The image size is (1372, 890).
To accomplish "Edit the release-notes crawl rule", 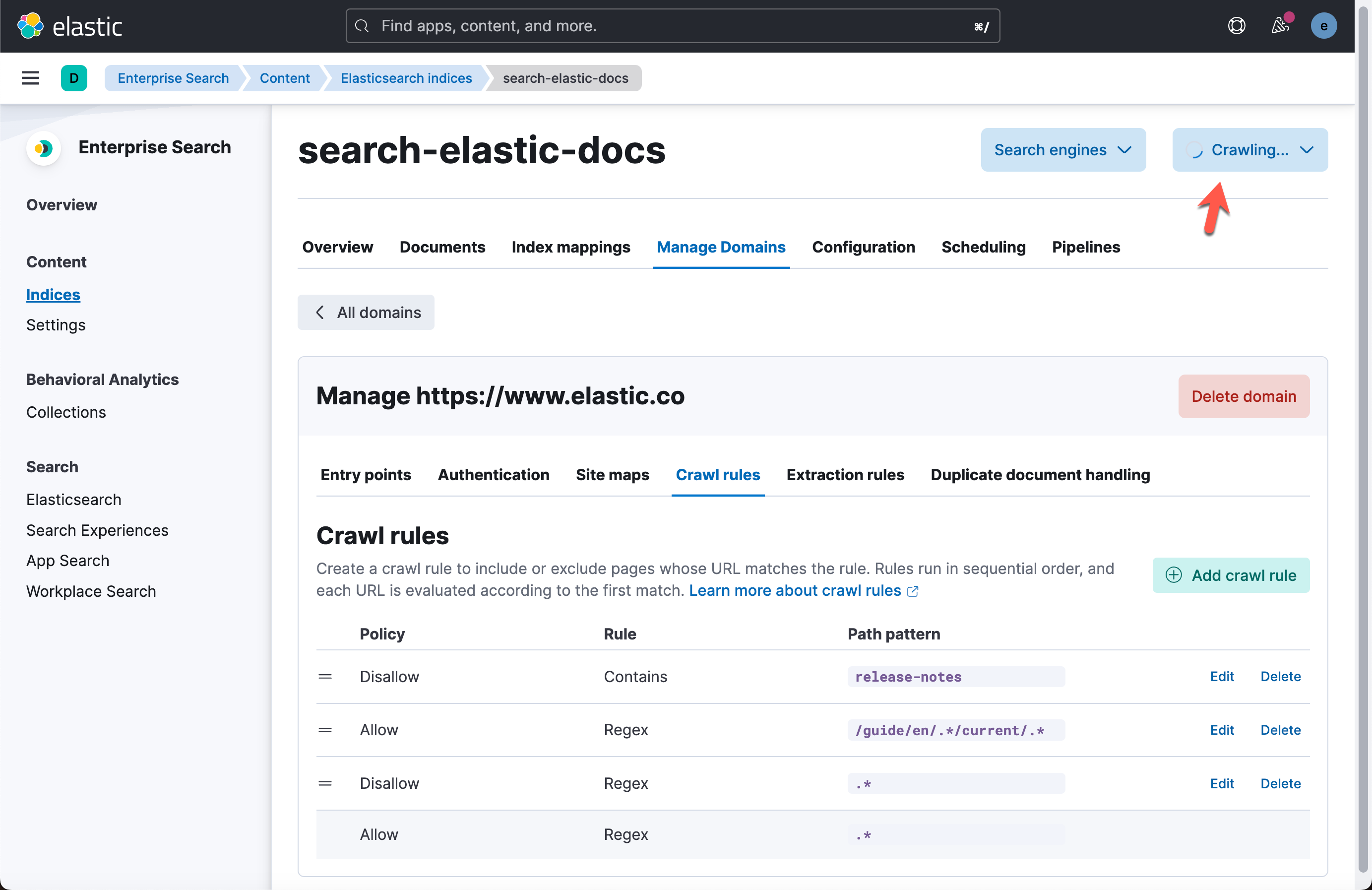I will (x=1222, y=676).
